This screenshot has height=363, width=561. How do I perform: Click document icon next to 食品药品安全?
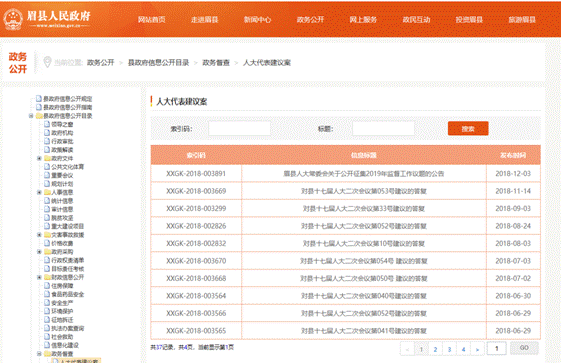[x=47, y=294]
